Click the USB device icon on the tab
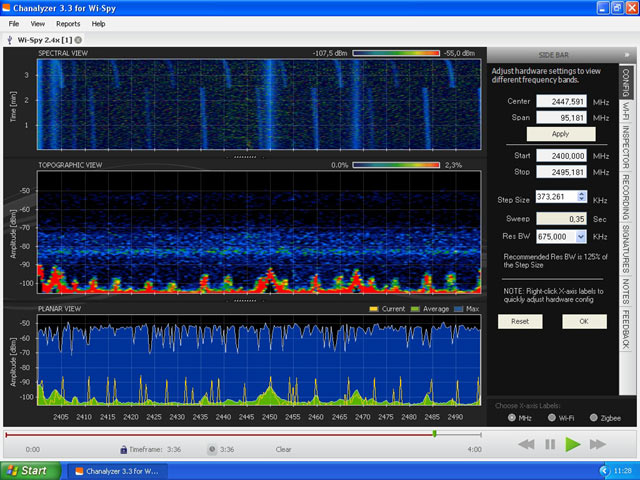Viewport: 640px width, 480px height. [x=10, y=40]
